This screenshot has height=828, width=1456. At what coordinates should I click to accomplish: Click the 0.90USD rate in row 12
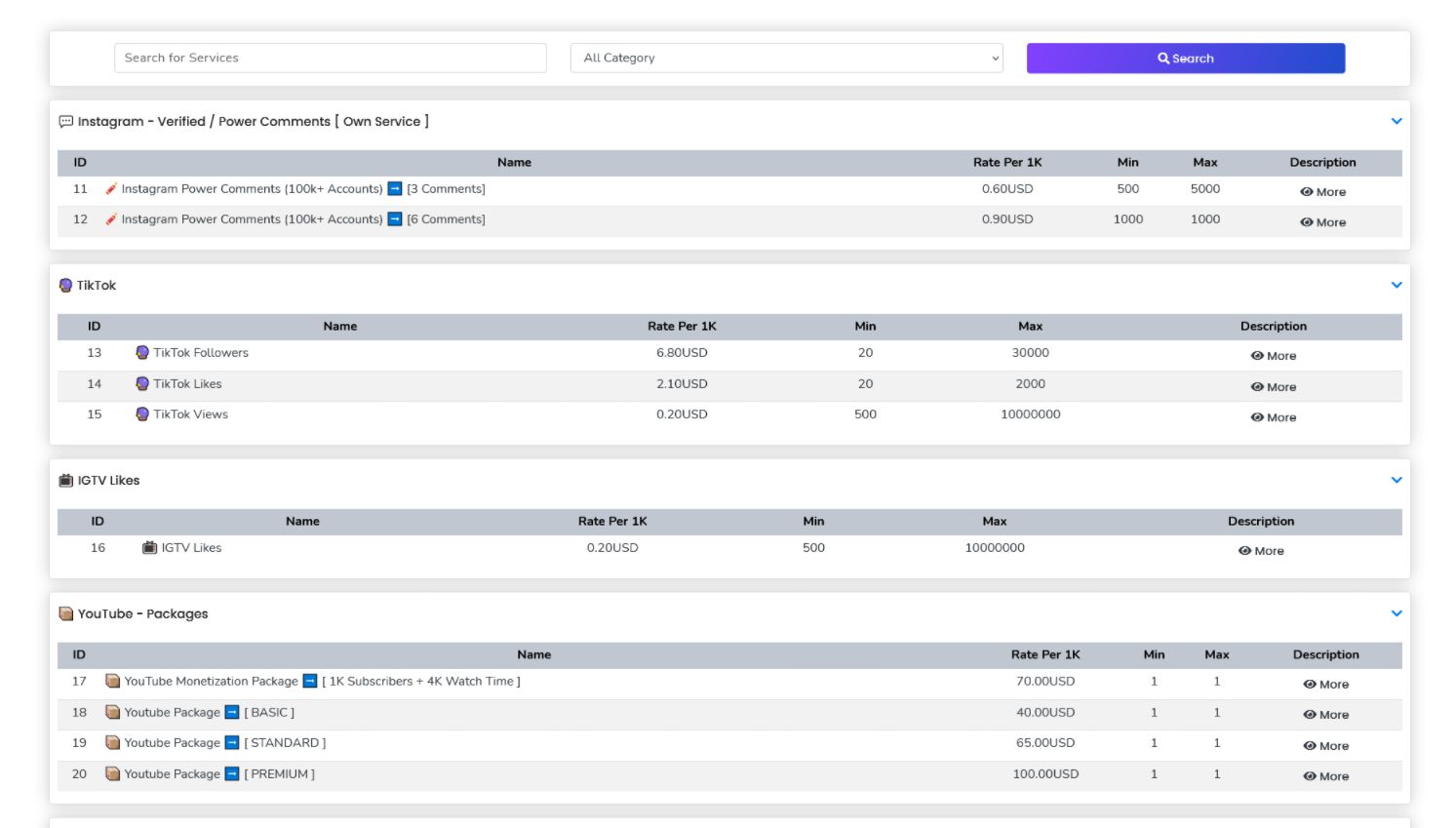point(1007,219)
